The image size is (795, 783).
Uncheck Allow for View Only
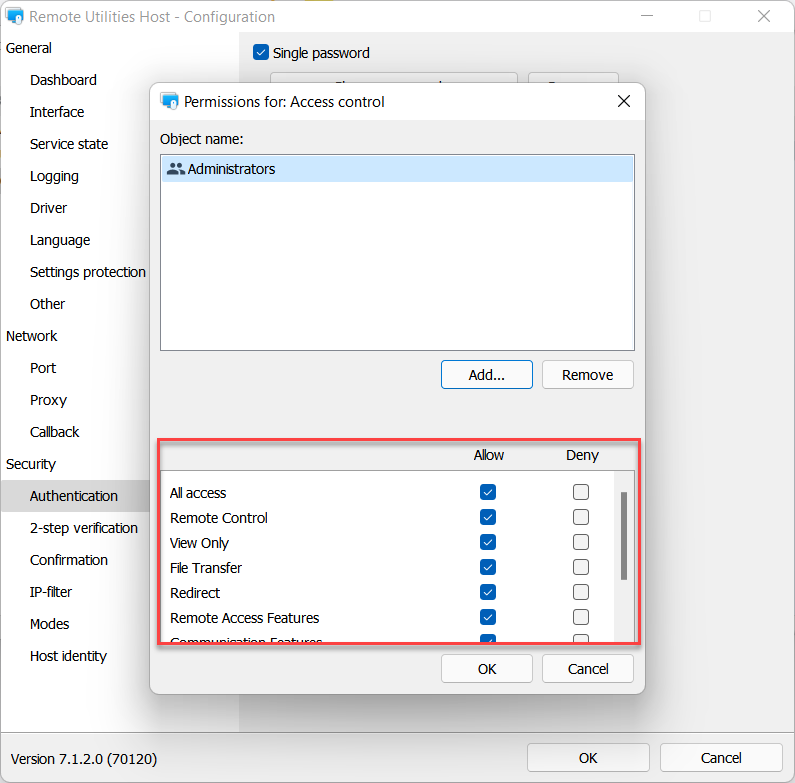coord(488,542)
